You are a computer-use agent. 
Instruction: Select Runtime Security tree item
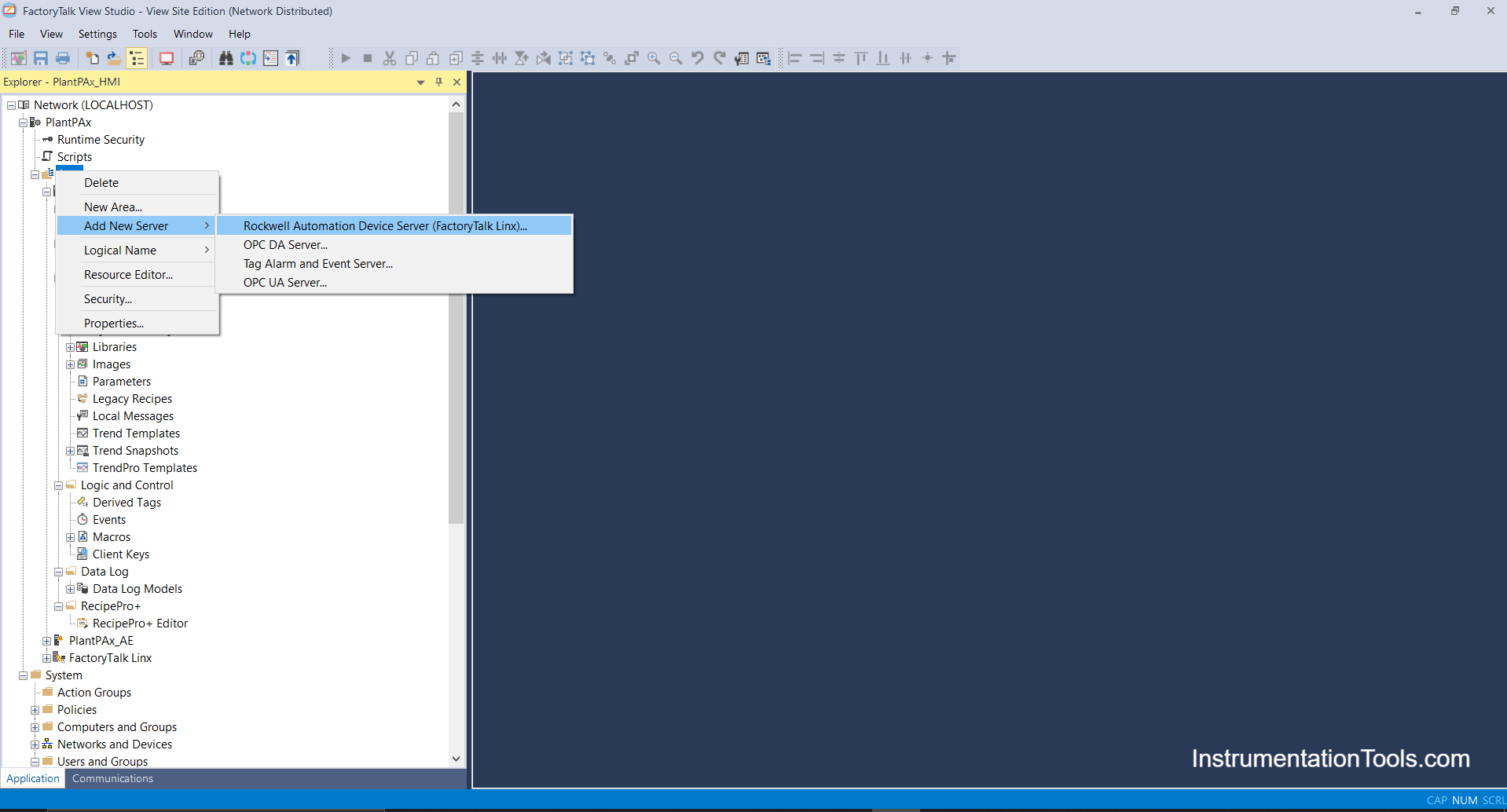click(101, 140)
